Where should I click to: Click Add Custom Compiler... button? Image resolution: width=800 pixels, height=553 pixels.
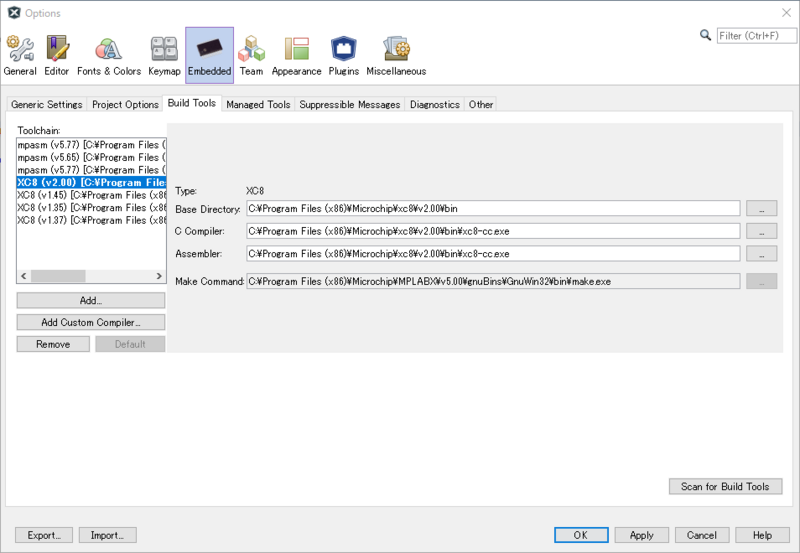91,322
